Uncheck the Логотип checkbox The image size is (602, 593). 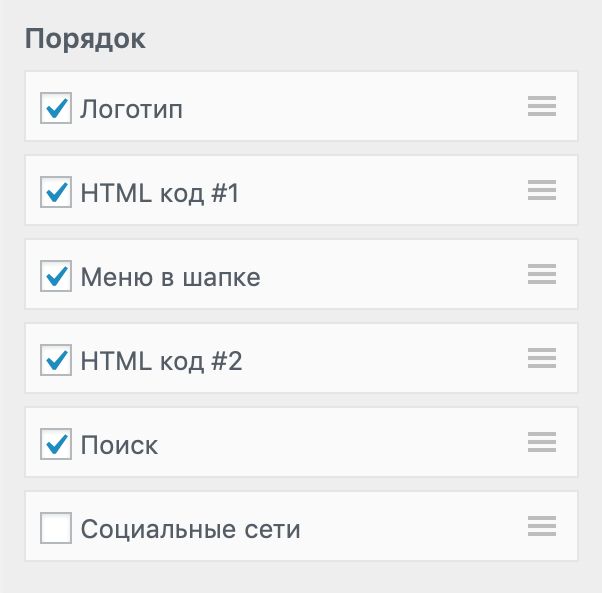[56, 108]
